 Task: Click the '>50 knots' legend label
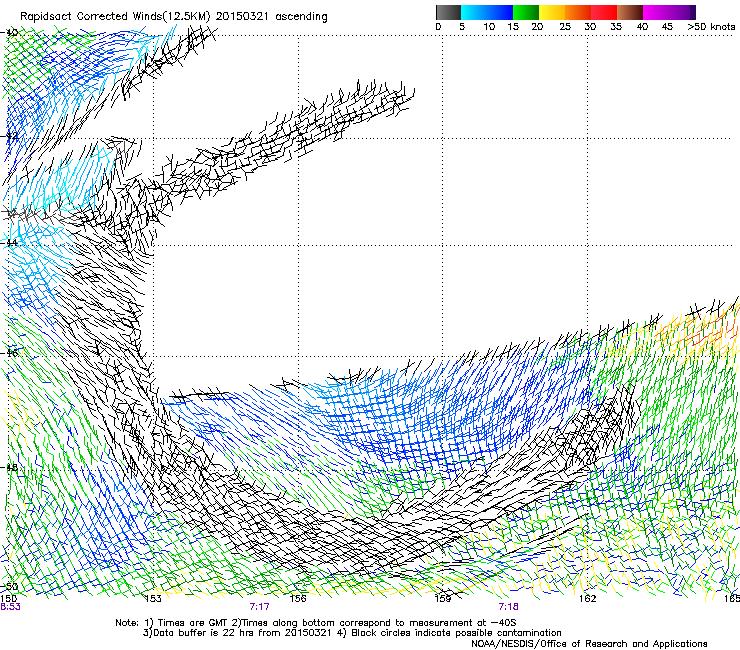click(x=711, y=27)
